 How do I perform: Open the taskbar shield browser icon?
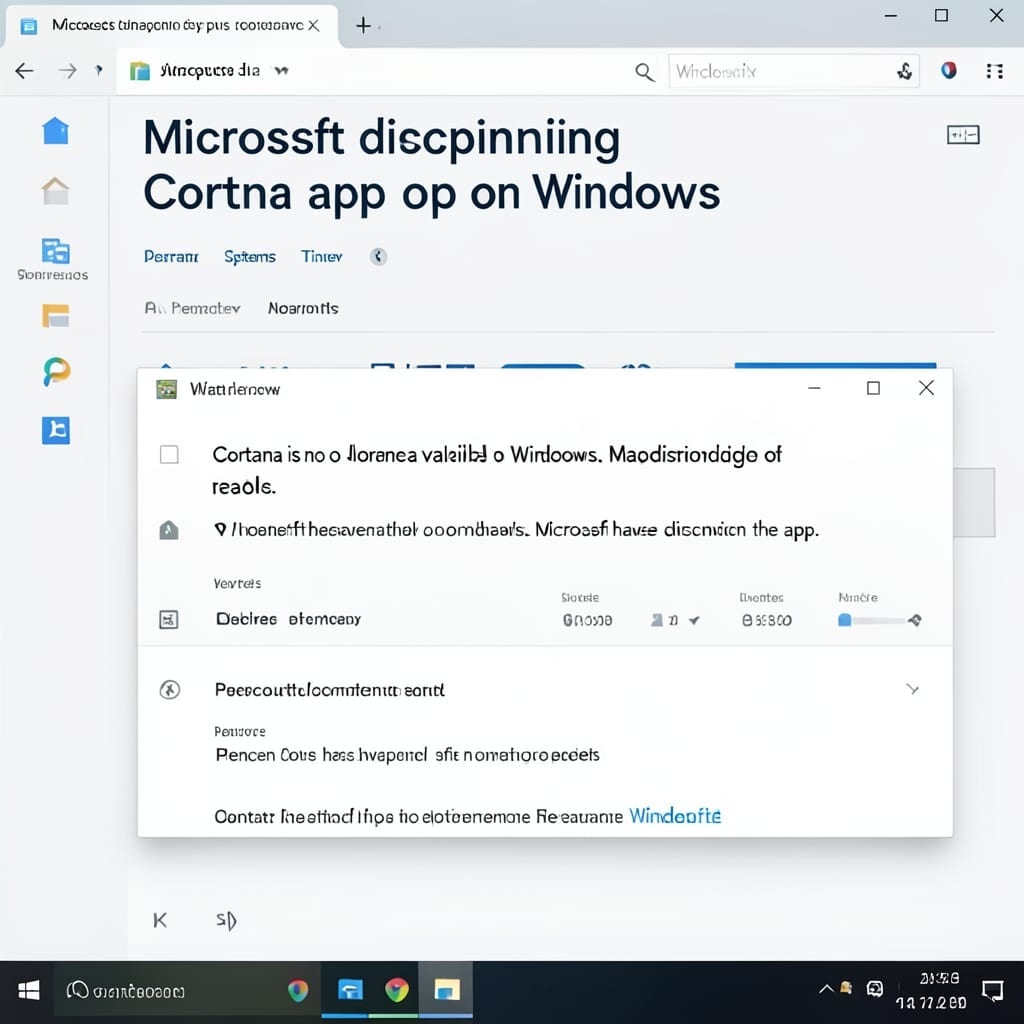(x=298, y=991)
